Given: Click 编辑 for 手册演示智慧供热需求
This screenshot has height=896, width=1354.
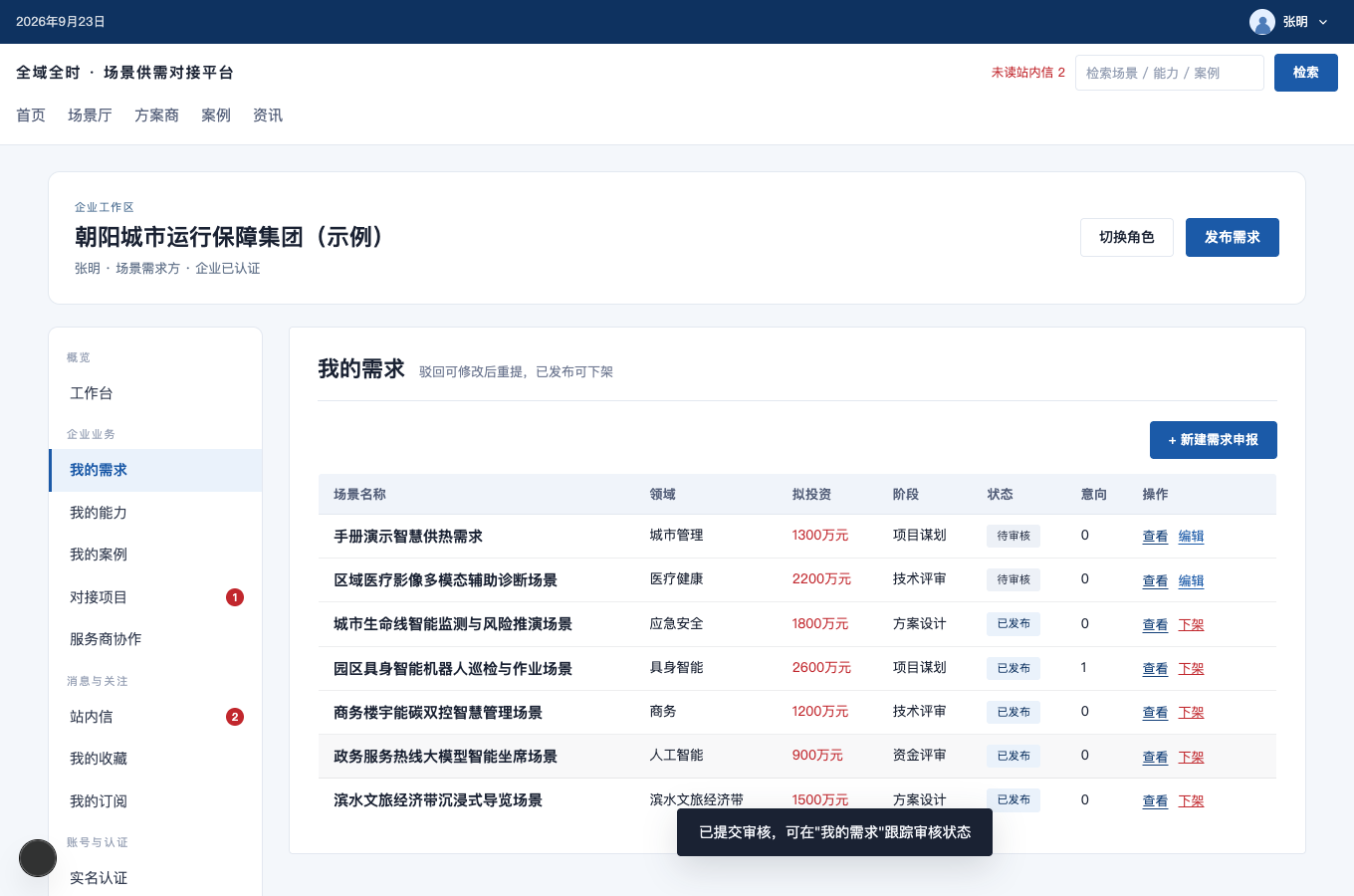Looking at the screenshot, I should [1191, 537].
